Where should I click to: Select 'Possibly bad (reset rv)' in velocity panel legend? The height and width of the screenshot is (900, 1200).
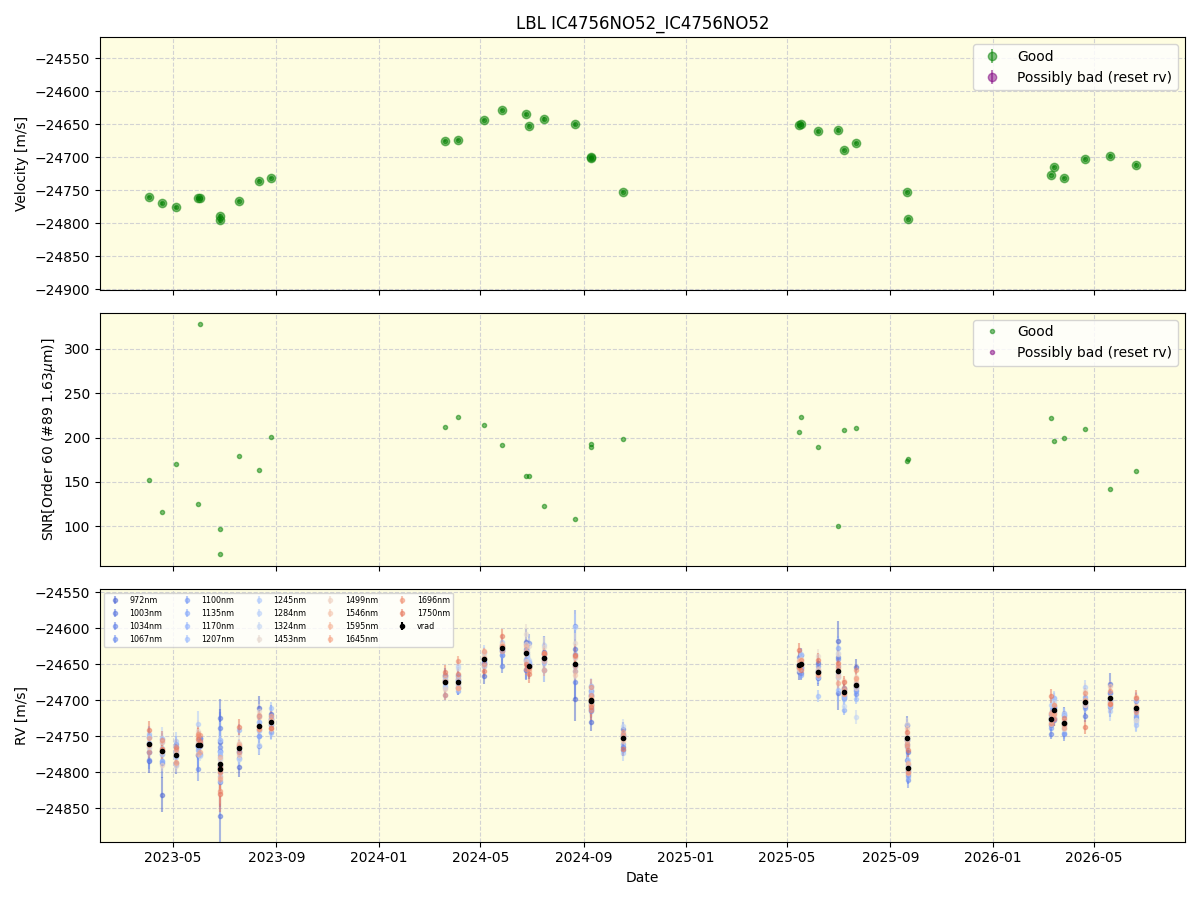pyautogui.click(x=1094, y=77)
